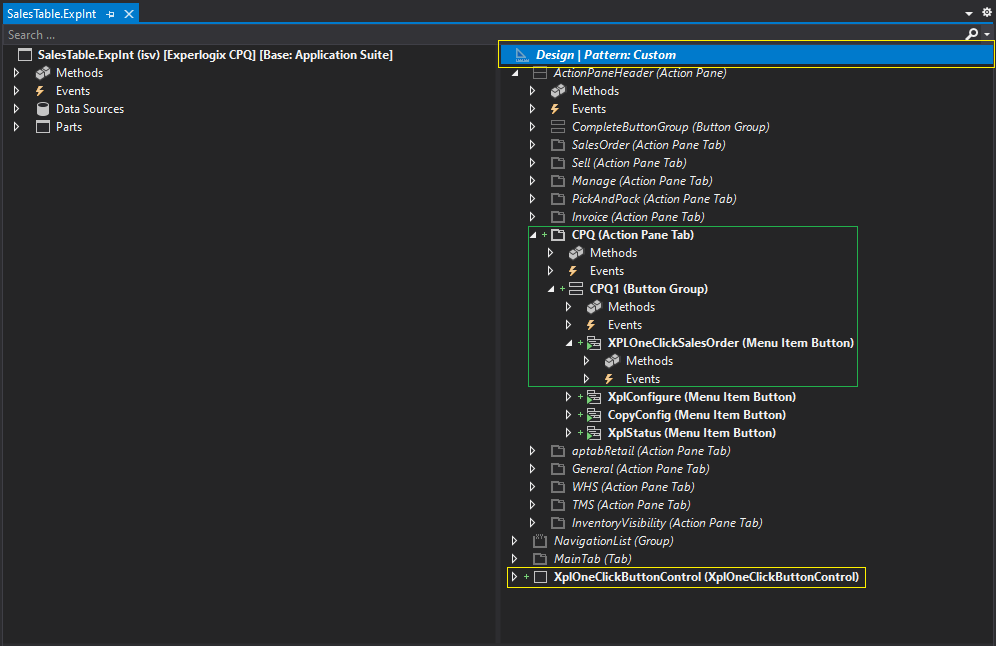Expand the Parts node
The image size is (996, 646).
[x=17, y=126]
